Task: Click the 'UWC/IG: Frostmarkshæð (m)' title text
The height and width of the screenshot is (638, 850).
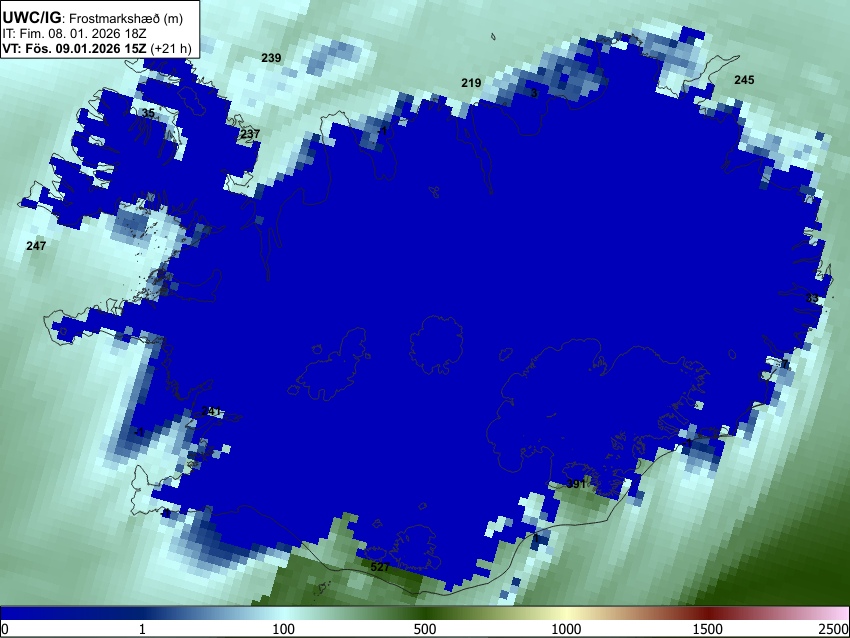Action: pos(93,18)
